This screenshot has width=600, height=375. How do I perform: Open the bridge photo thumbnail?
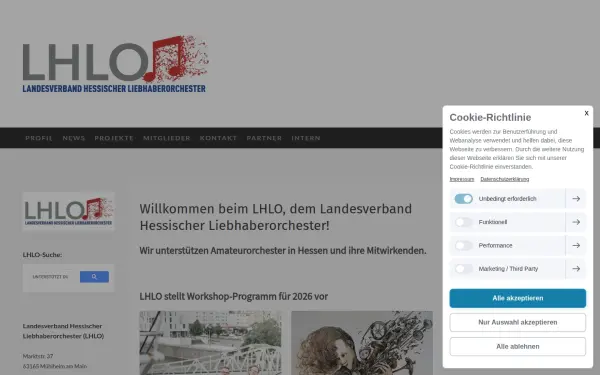coord(210,343)
